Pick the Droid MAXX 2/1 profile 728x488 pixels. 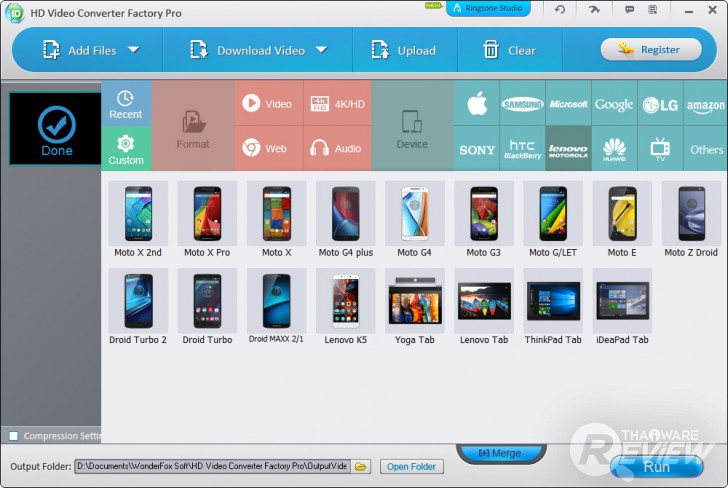tap(276, 307)
